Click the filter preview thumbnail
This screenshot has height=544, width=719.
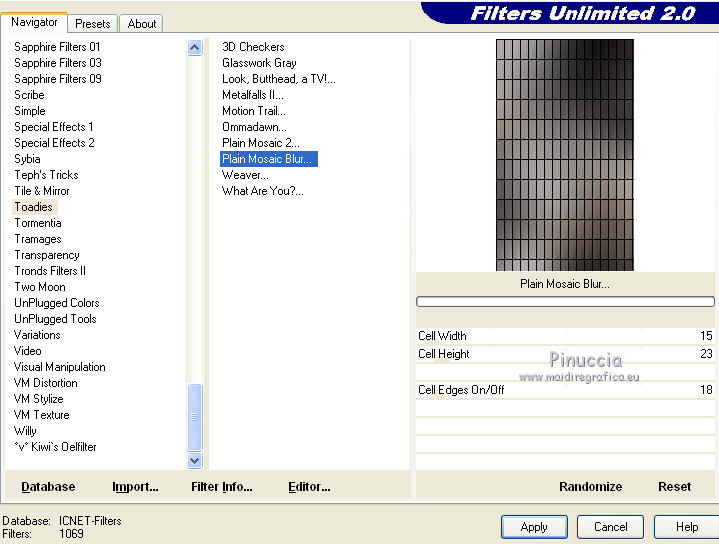[564, 155]
